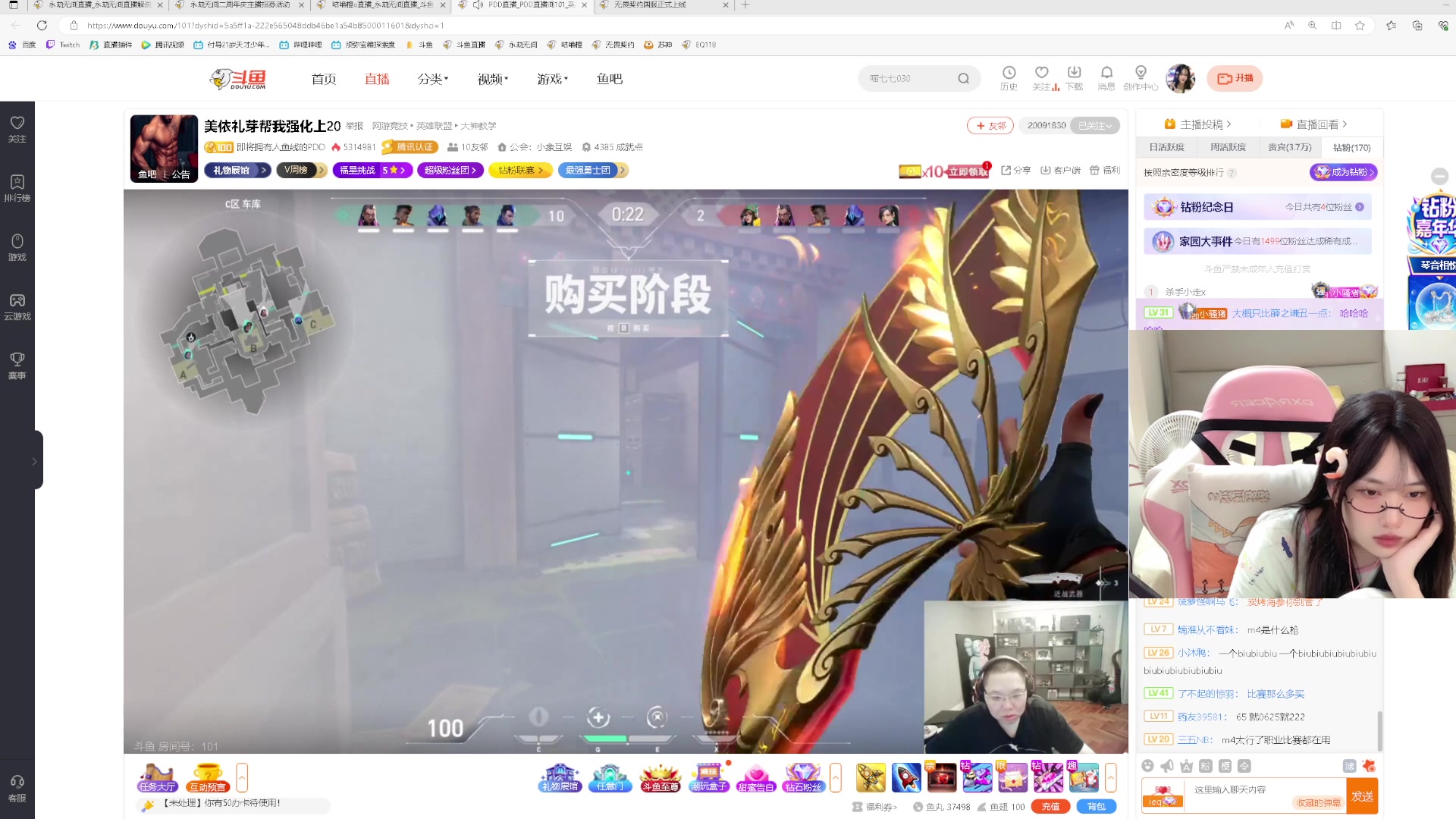
Task: Click the 充值 recharge button
Action: (x=1050, y=806)
